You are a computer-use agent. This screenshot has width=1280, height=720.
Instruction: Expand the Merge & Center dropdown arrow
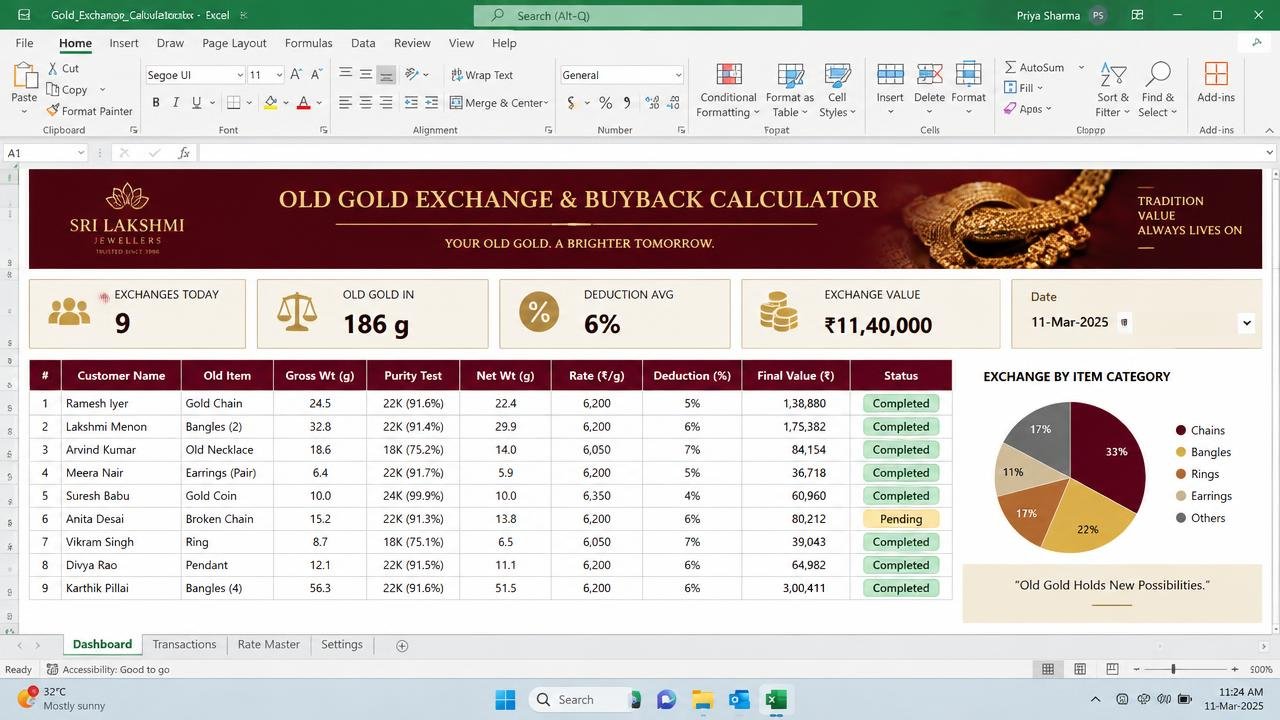click(545, 103)
